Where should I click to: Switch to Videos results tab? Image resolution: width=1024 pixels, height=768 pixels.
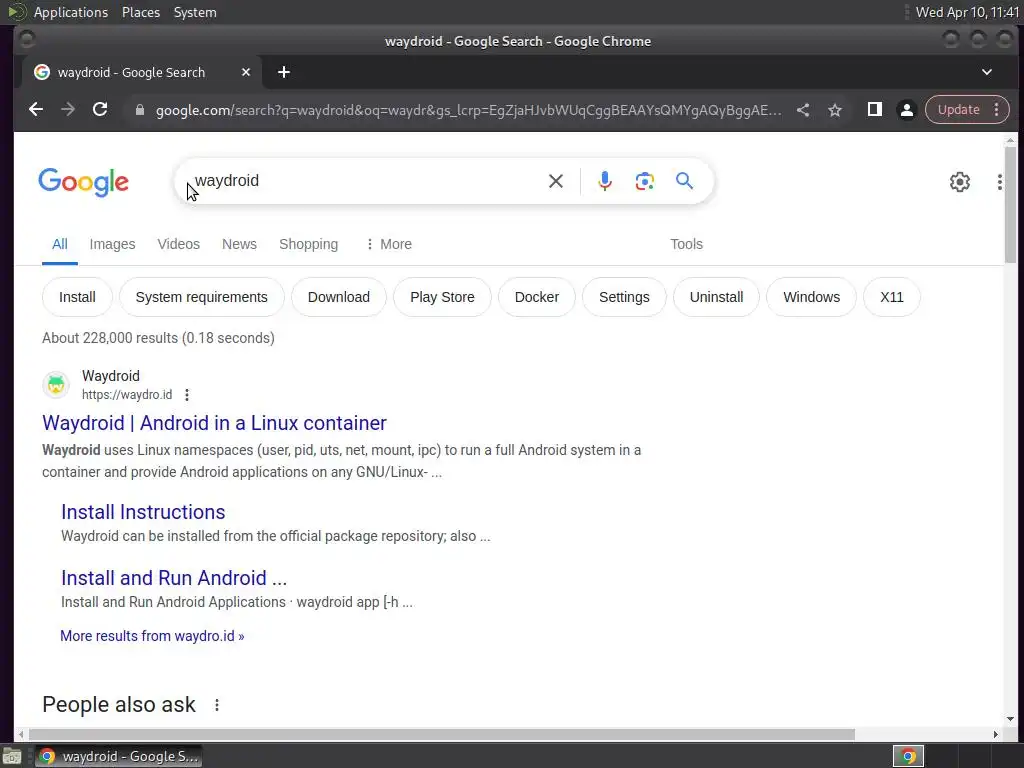[x=178, y=244]
